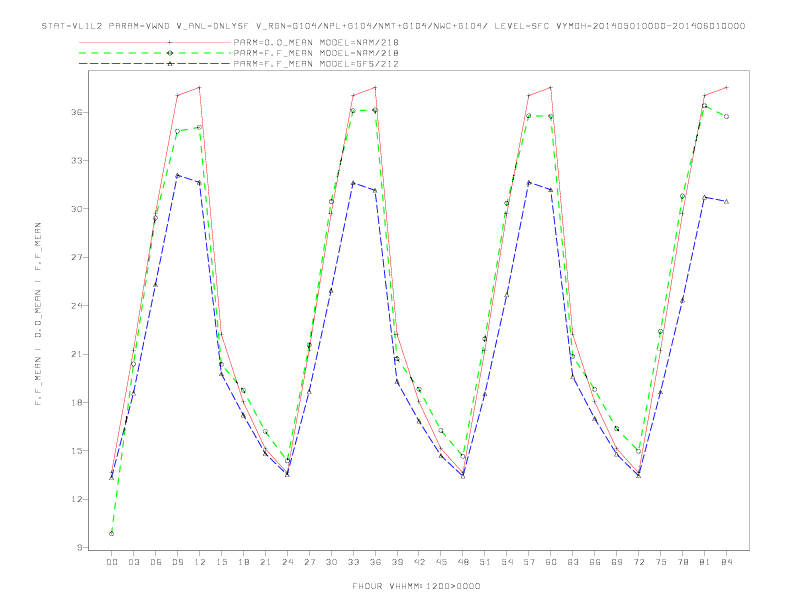792x612 pixels.
Task: Click x-axis tick label 18
Action: pyautogui.click(x=243, y=562)
